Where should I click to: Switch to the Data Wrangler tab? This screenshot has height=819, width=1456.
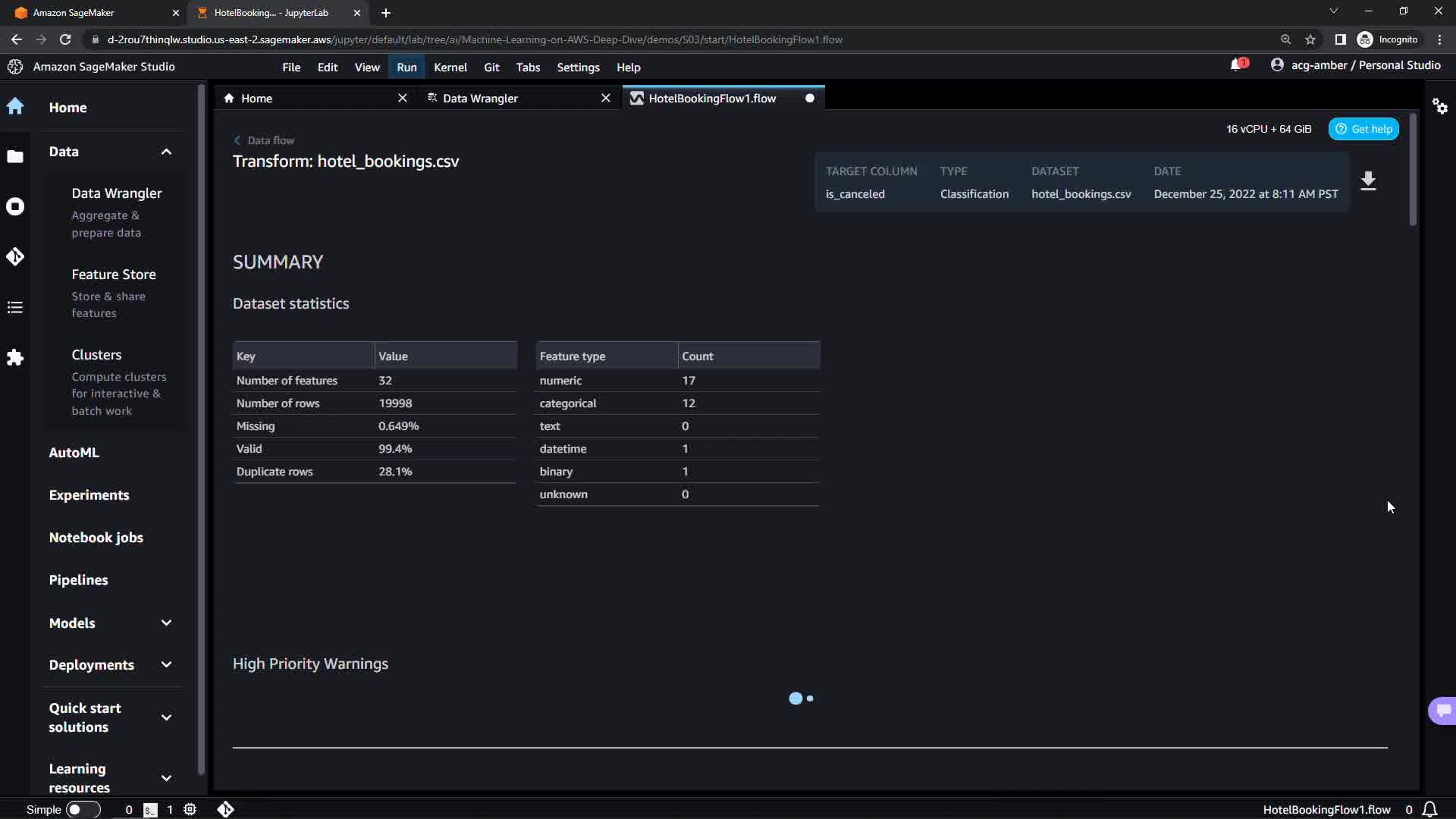tap(480, 99)
